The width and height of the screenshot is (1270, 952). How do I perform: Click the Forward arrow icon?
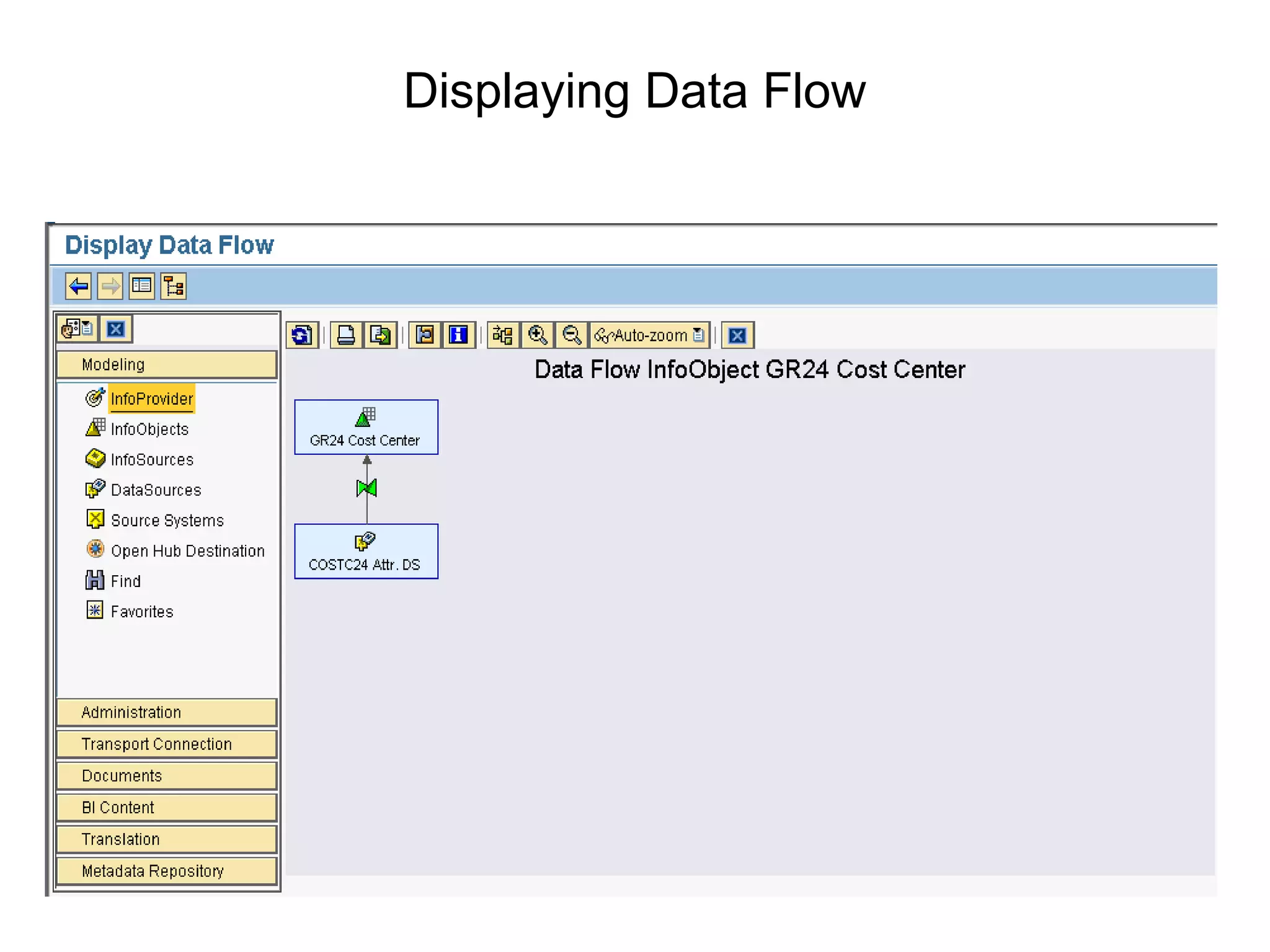110,286
